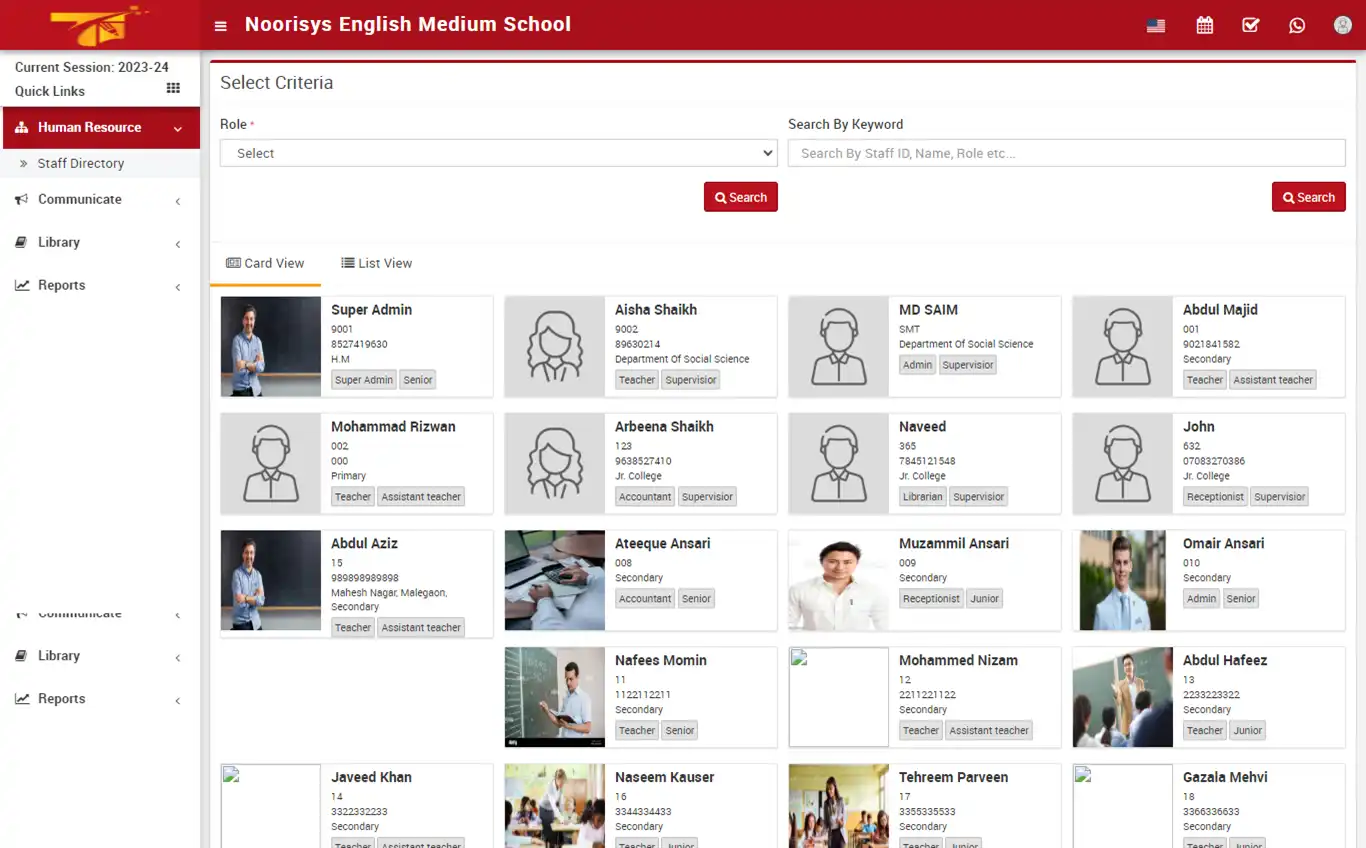Open Staff Directory from the sidebar
This screenshot has width=1366, height=848.
pyautogui.click(x=79, y=163)
